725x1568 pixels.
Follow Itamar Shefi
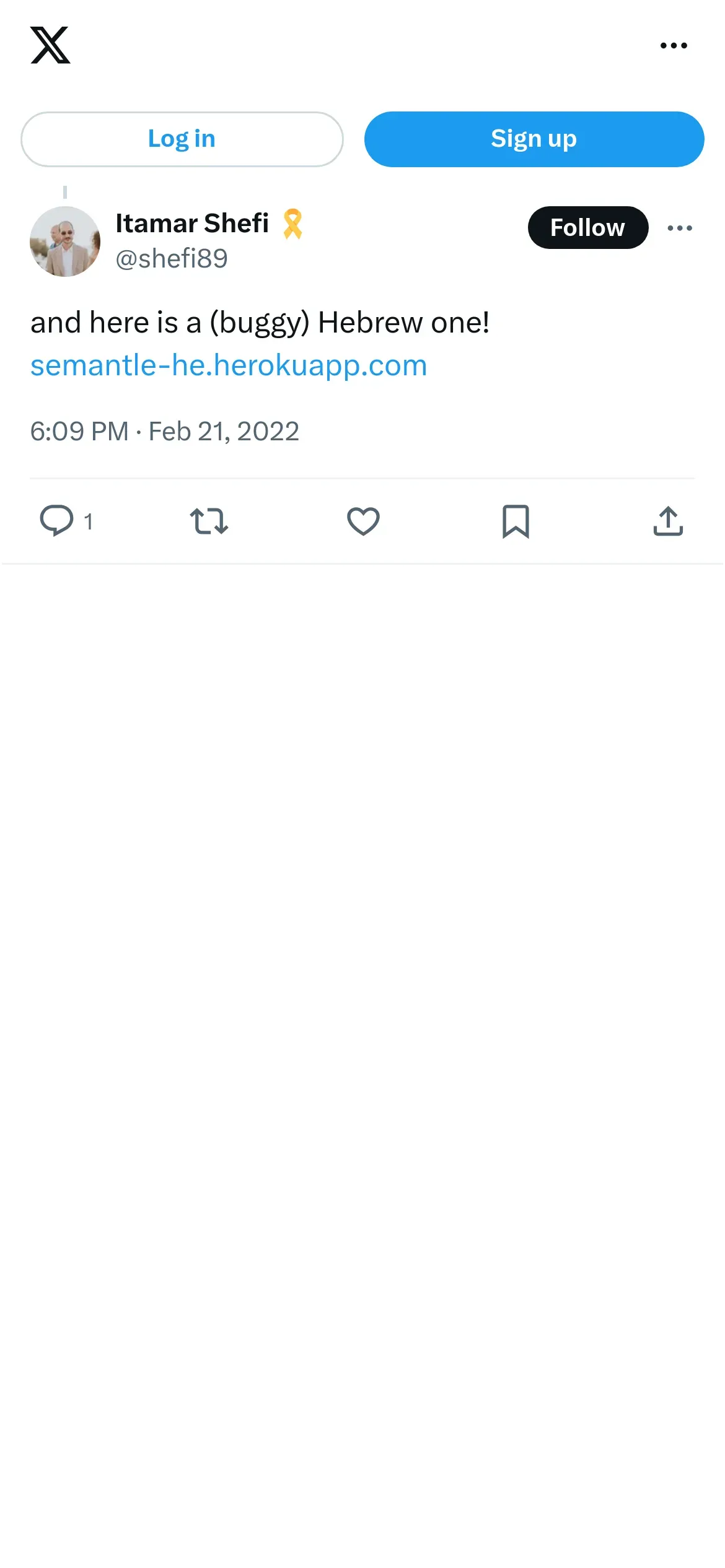pyautogui.click(x=587, y=228)
